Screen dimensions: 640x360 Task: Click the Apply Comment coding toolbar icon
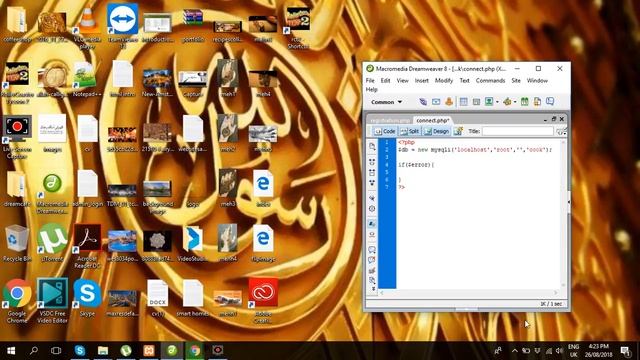pos(372,249)
